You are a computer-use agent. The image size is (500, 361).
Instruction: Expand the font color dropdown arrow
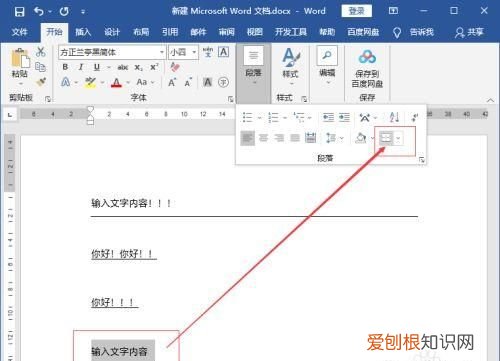click(x=128, y=82)
